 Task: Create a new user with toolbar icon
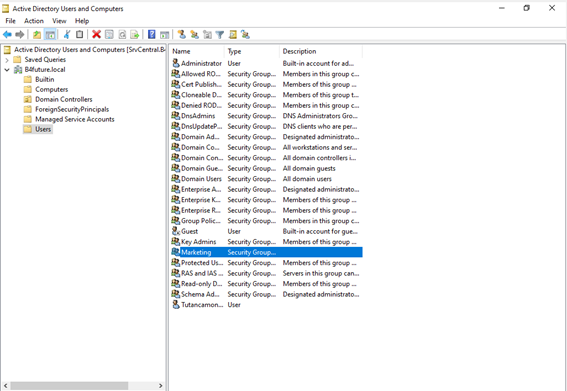pyautogui.click(x=182, y=35)
